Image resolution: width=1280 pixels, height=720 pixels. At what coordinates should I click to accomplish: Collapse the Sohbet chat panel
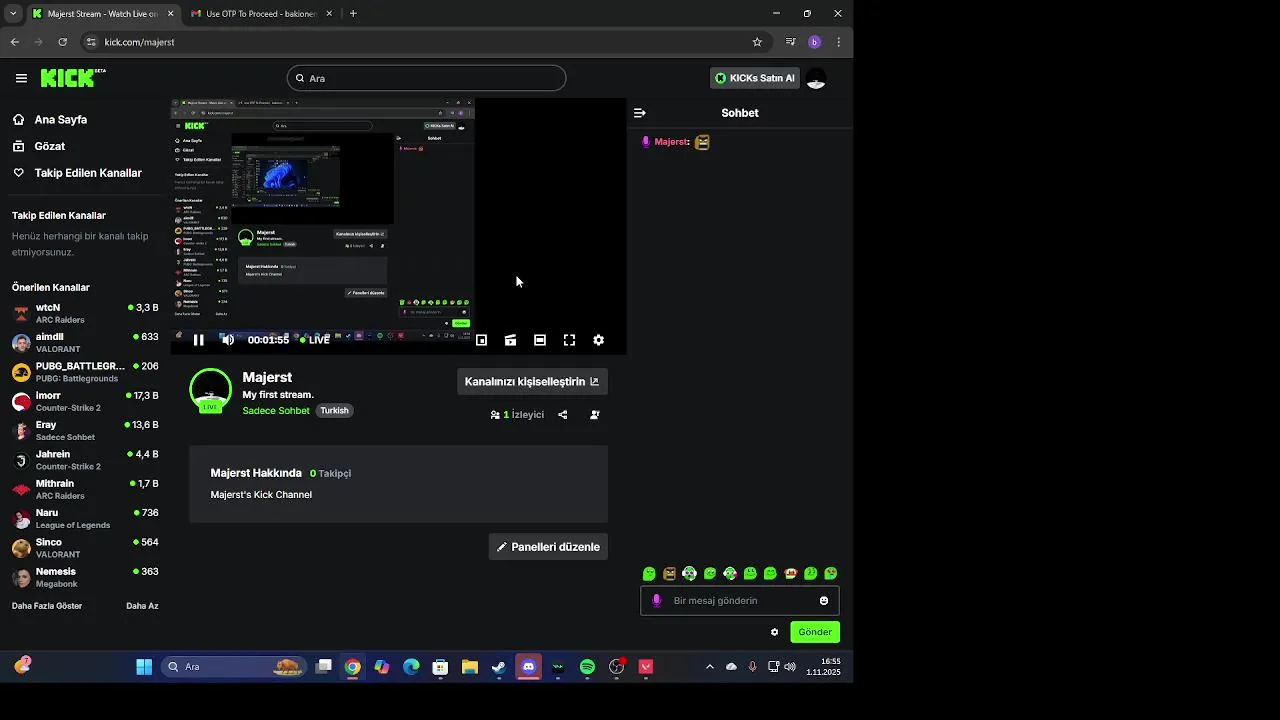[x=640, y=113]
